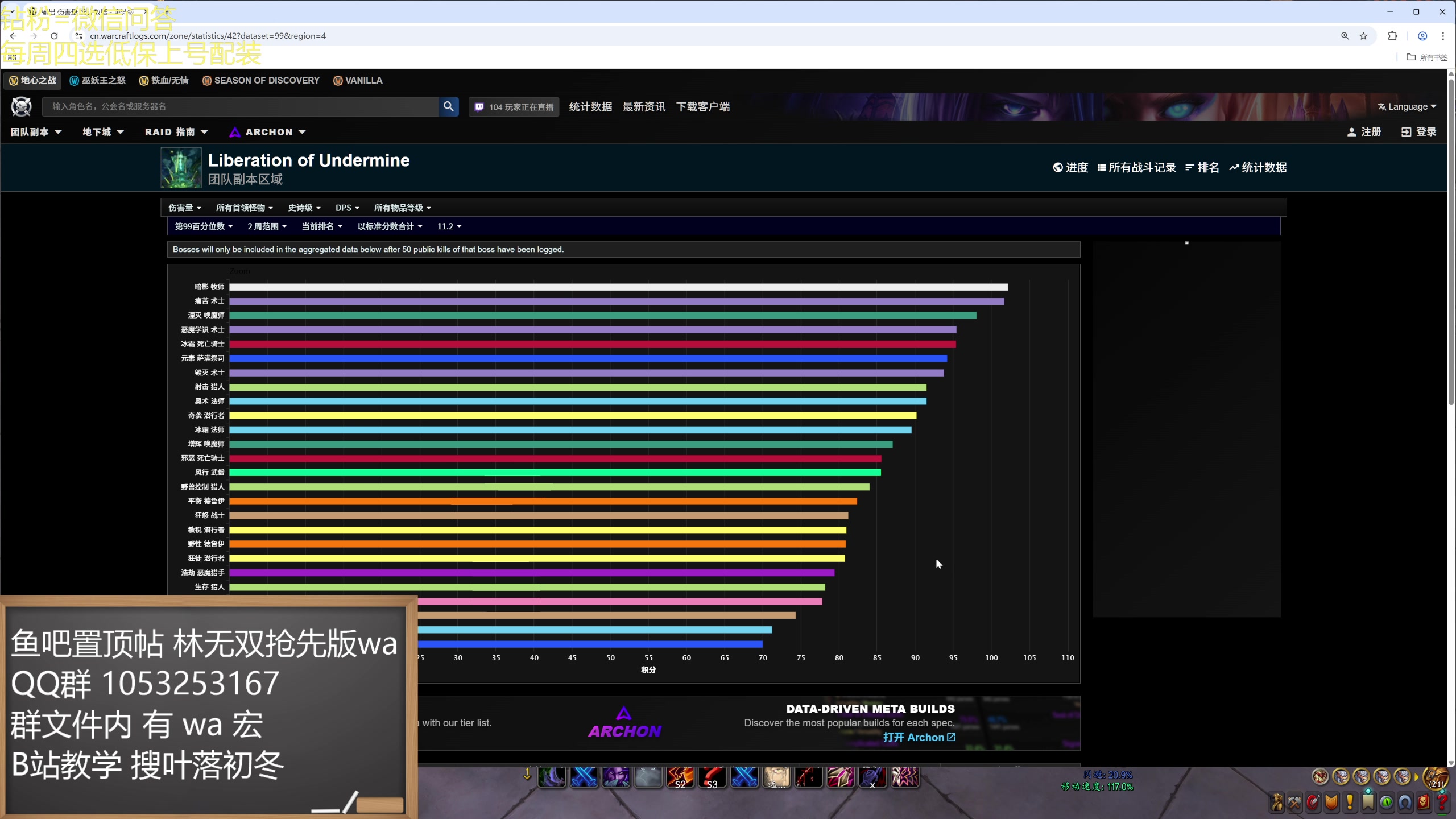The image size is (1456, 819).
Task: Click the 统计数据 top navigation link
Action: [x=590, y=107]
